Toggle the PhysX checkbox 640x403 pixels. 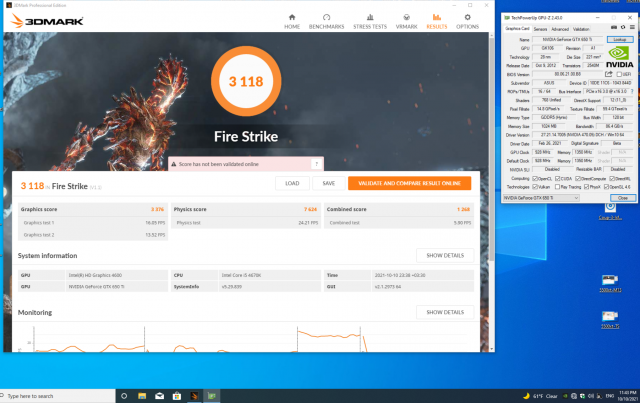[x=586, y=187]
